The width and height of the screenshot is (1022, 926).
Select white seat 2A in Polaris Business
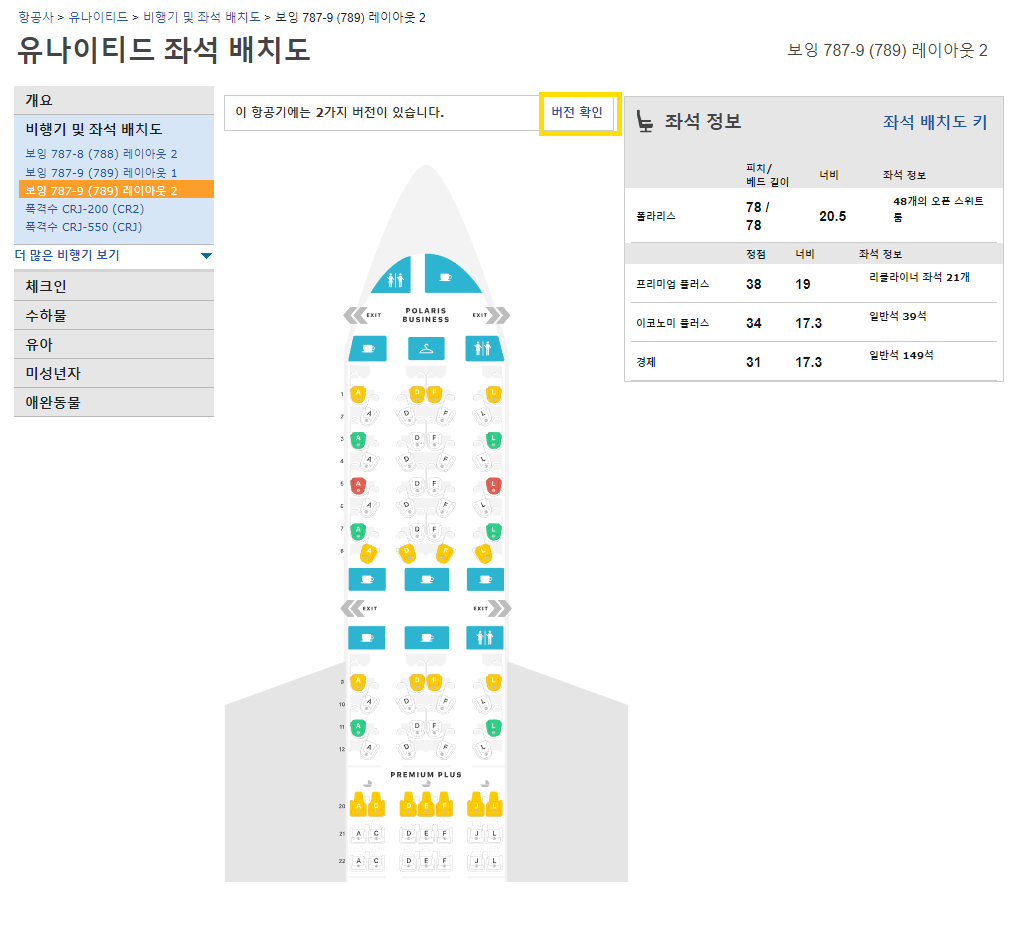pyautogui.click(x=369, y=415)
